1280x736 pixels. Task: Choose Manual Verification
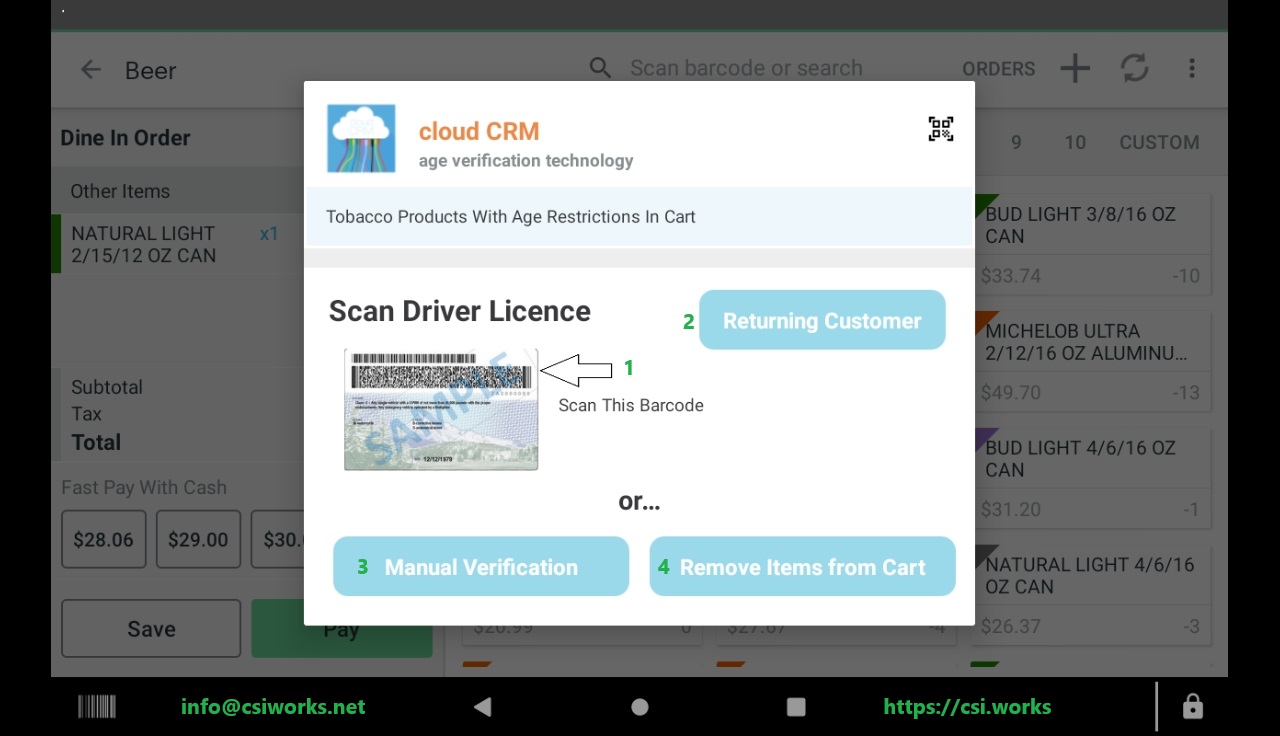click(481, 567)
